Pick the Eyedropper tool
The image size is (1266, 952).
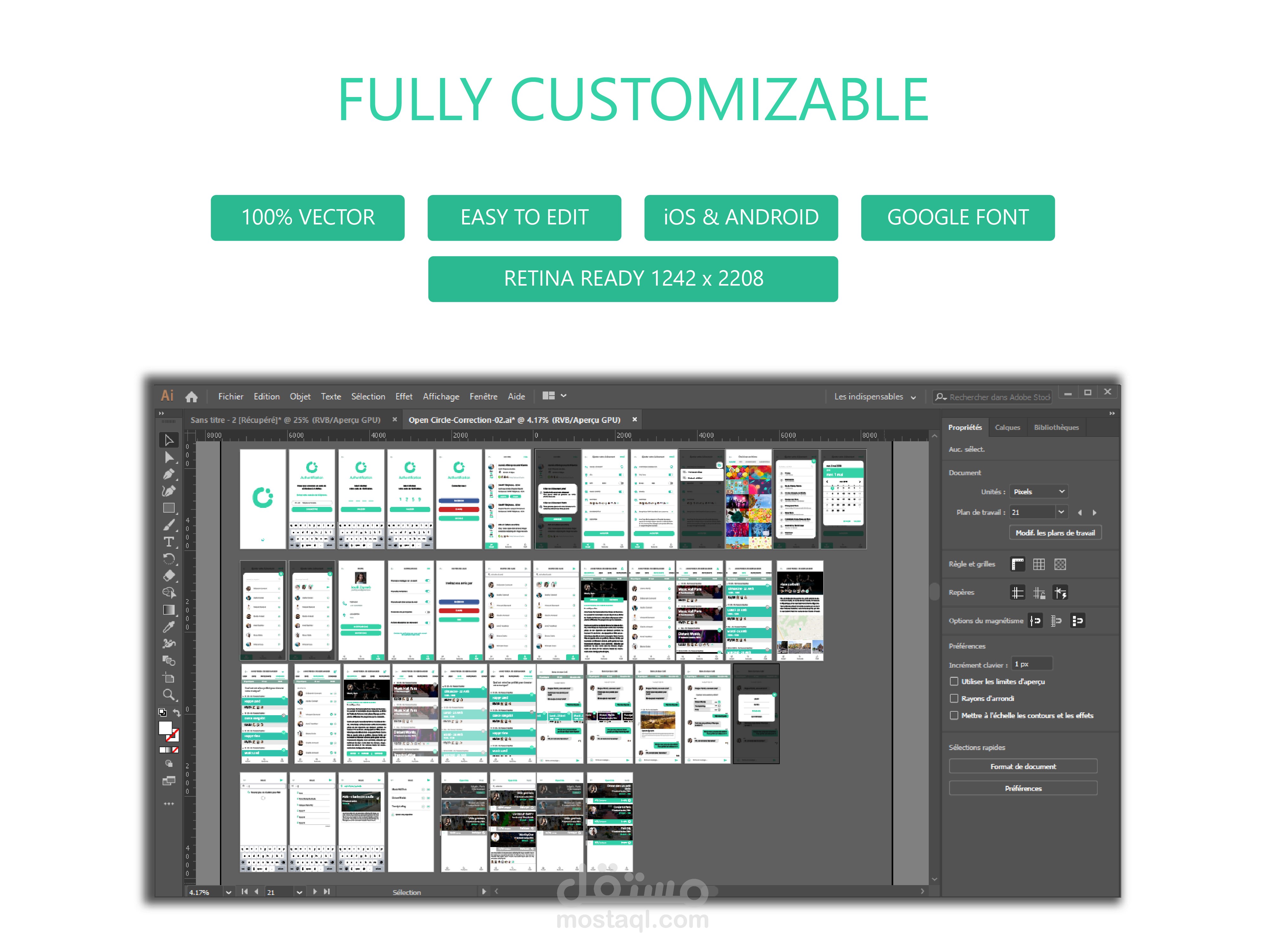coord(168,627)
